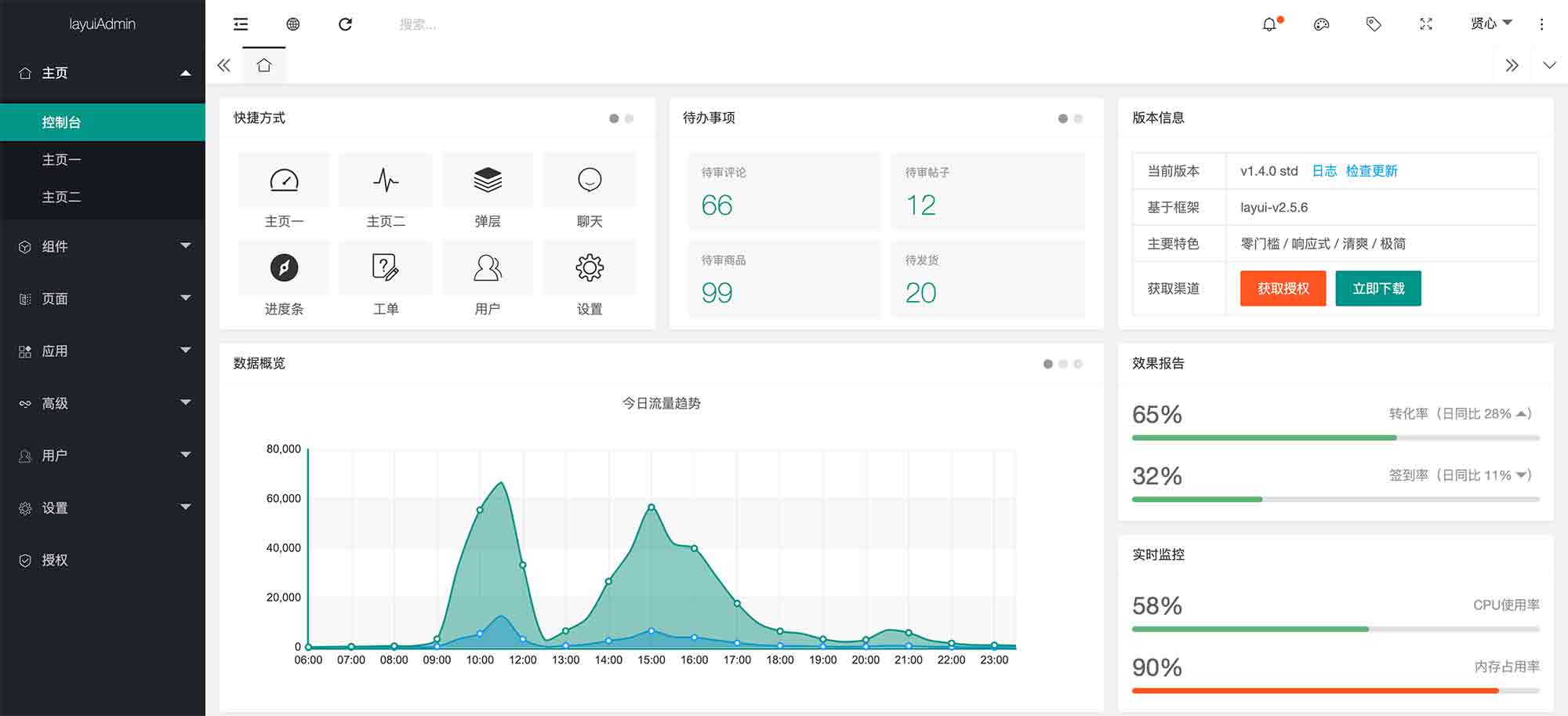This screenshot has height=716, width=1568.
Task: Open the theme palette icon
Action: (x=1322, y=24)
